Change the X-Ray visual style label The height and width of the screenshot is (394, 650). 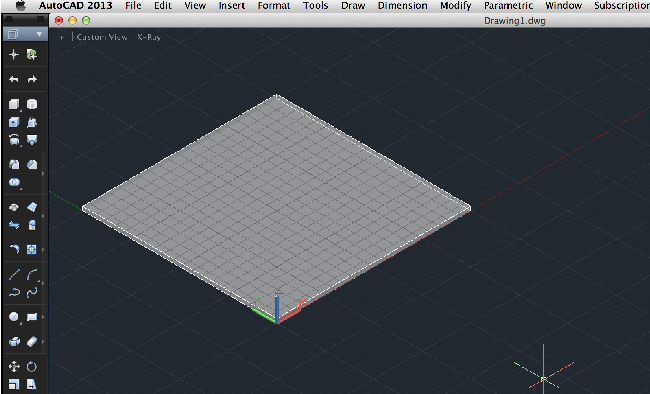click(149, 37)
